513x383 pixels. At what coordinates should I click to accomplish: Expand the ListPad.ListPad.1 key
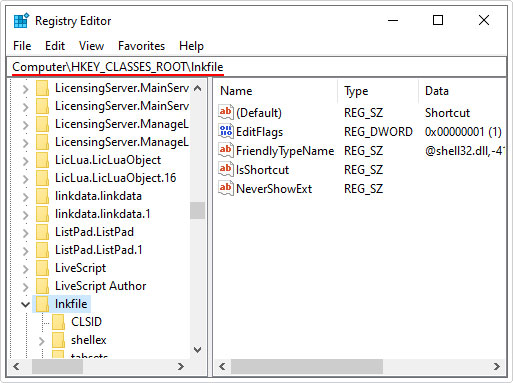(x=26, y=251)
